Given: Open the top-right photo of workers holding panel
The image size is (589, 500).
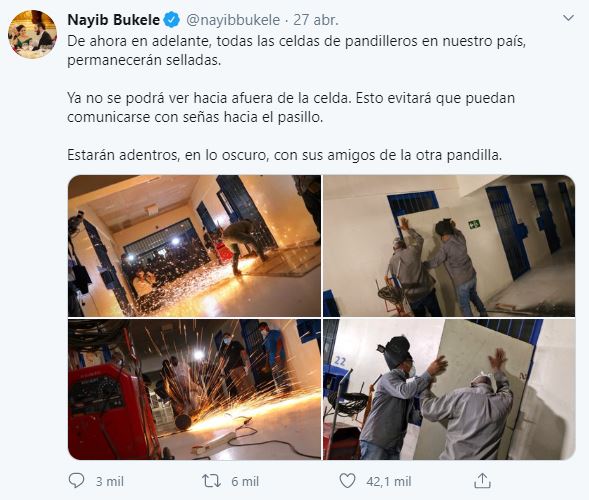Looking at the screenshot, I should 449,246.
